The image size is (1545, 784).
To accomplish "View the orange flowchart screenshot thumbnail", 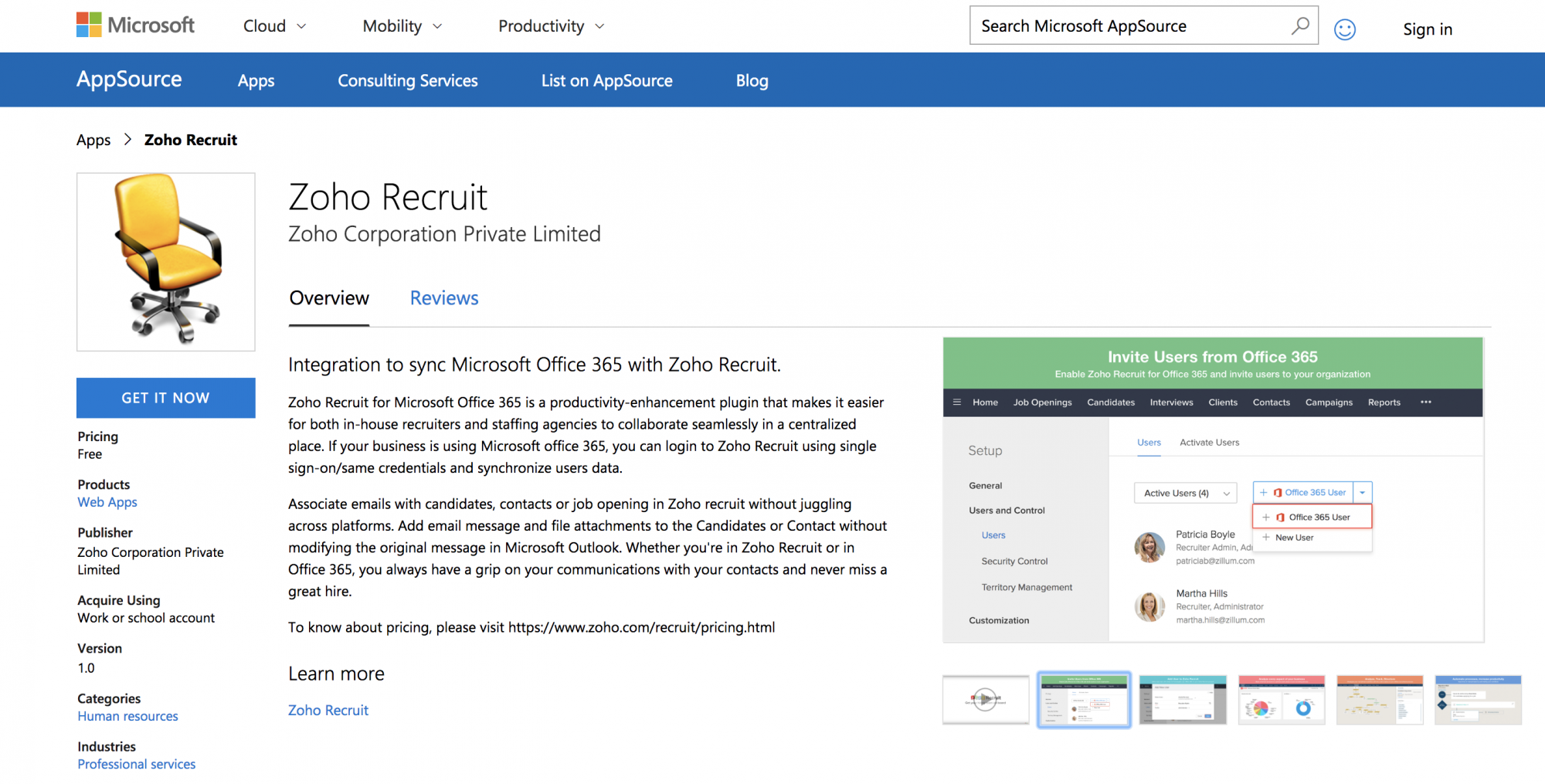I will pyautogui.click(x=1379, y=700).
